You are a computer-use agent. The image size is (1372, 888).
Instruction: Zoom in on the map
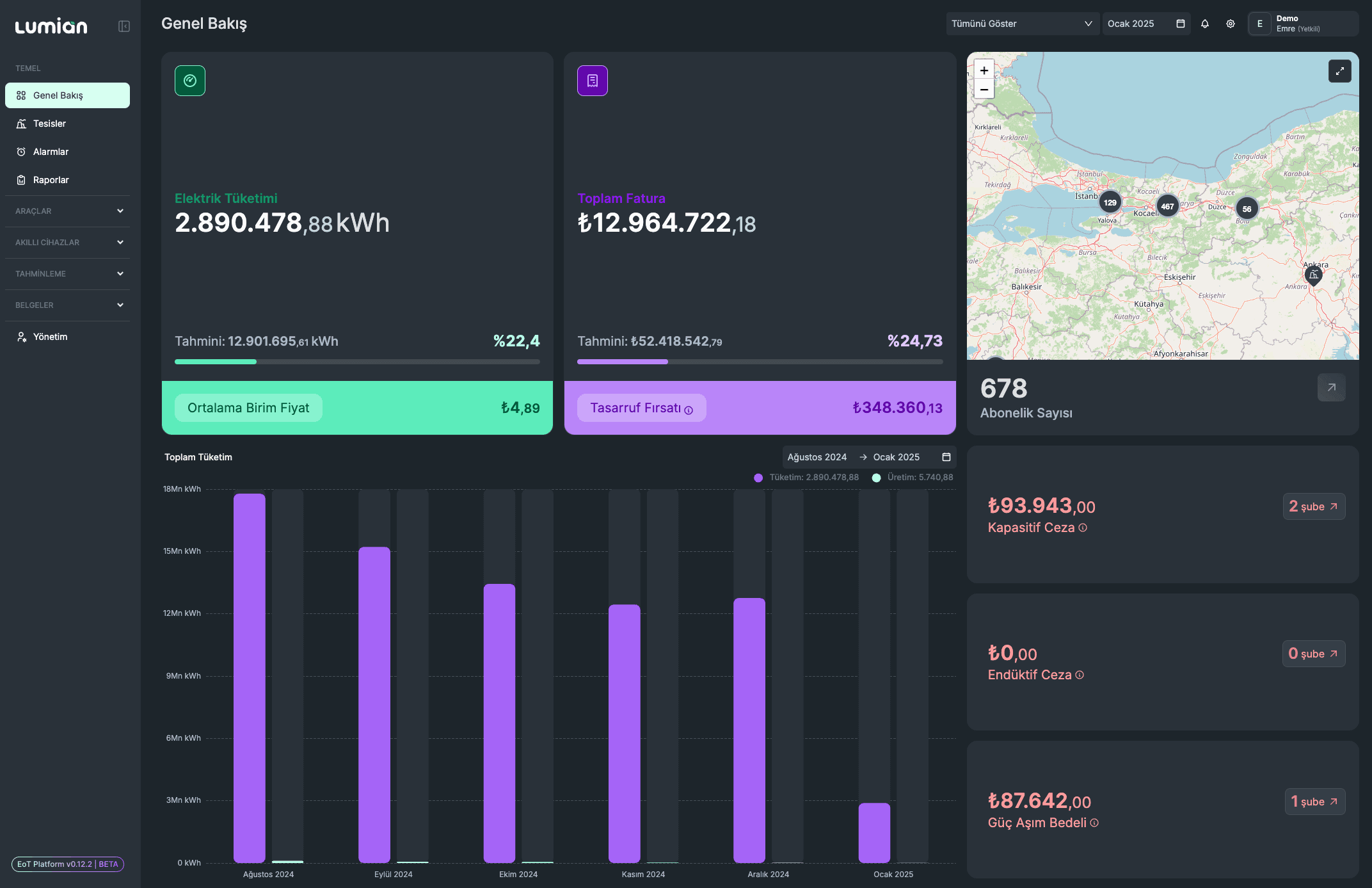click(x=984, y=70)
